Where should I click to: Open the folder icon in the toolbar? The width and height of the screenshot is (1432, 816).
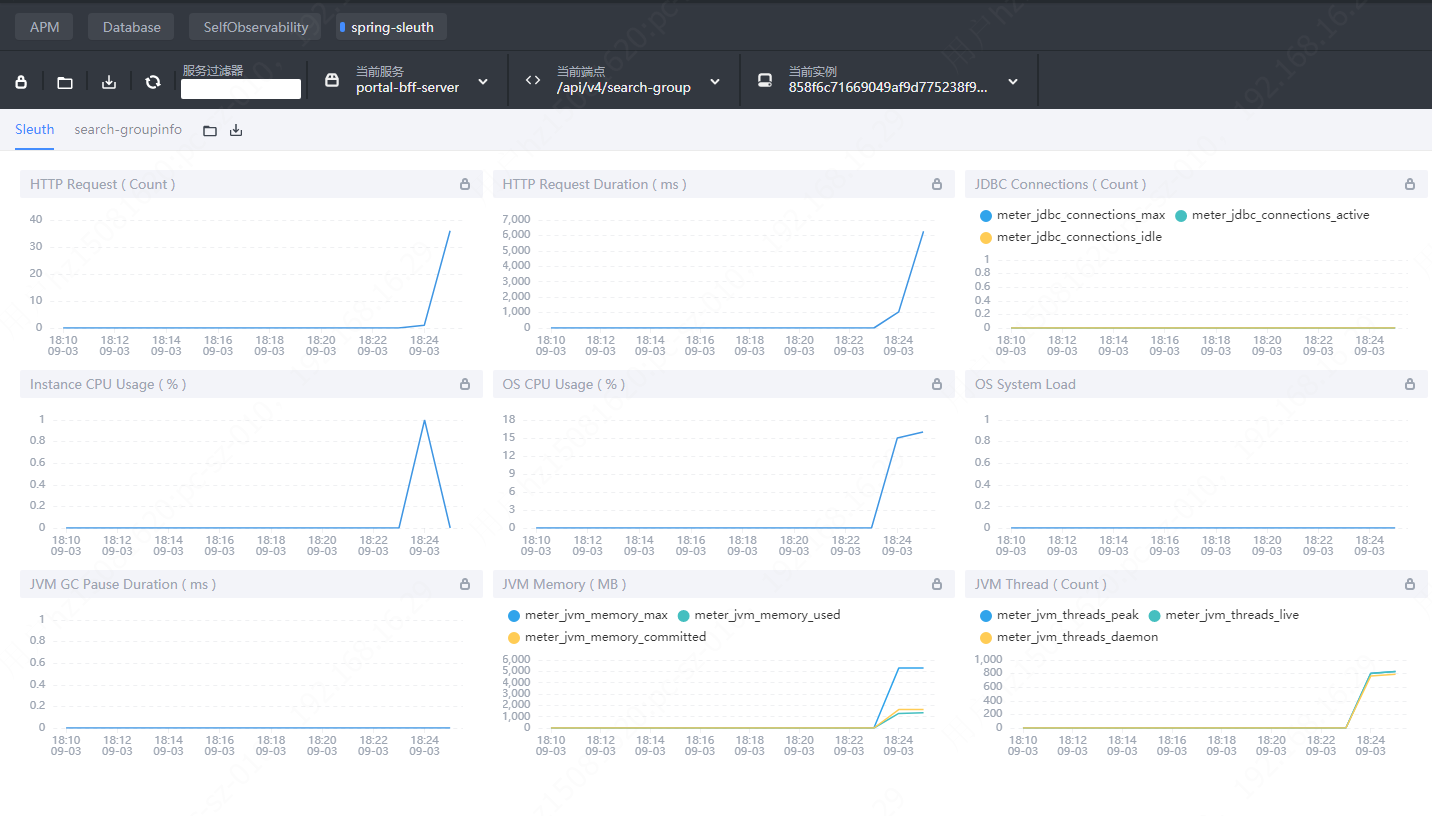64,80
